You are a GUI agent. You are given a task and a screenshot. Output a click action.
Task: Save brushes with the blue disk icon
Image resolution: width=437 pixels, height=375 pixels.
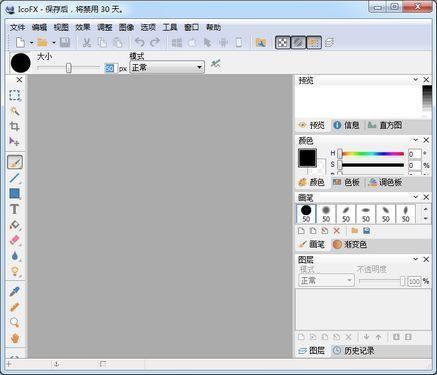(x=366, y=231)
